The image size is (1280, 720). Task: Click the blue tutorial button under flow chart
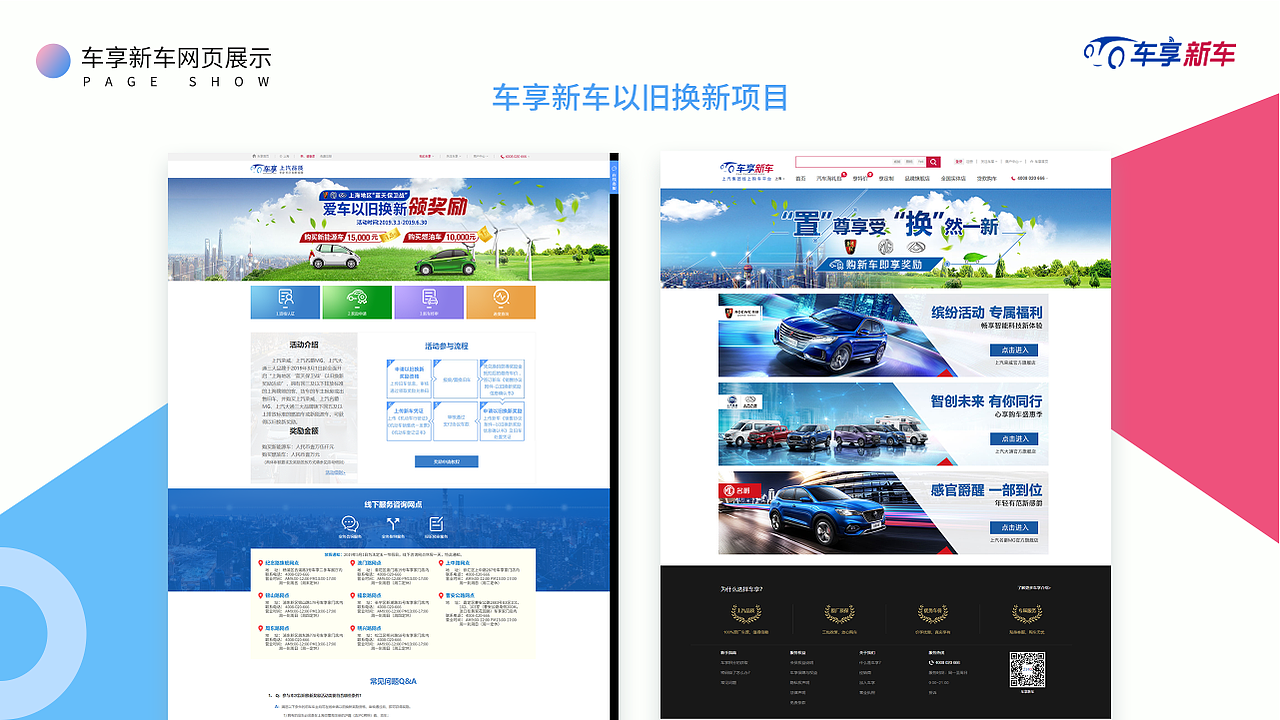click(x=446, y=461)
